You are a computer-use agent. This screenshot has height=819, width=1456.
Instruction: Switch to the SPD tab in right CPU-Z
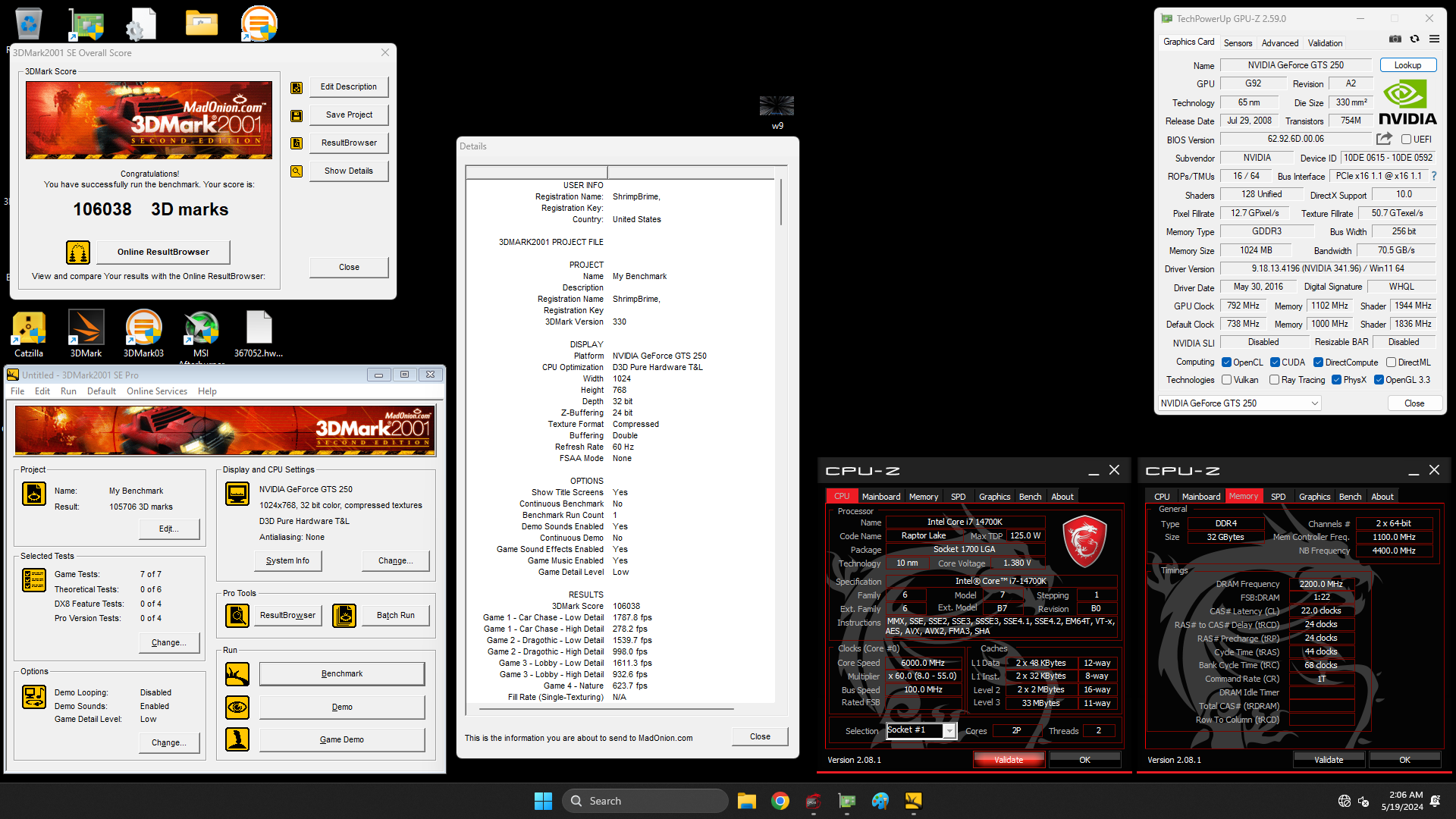tap(1278, 497)
